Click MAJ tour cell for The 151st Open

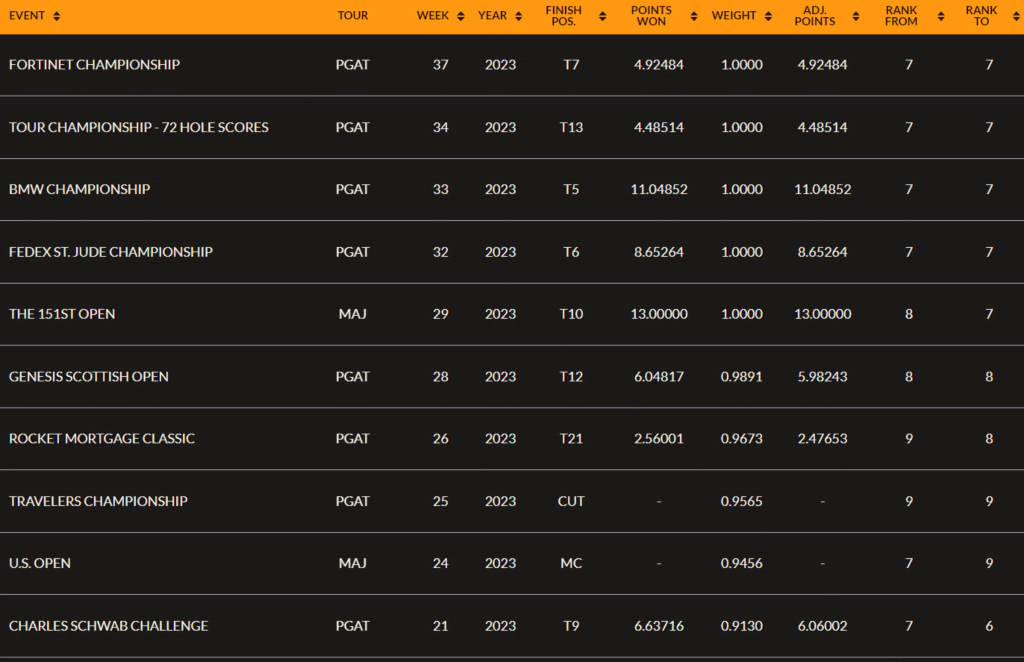[353, 314]
